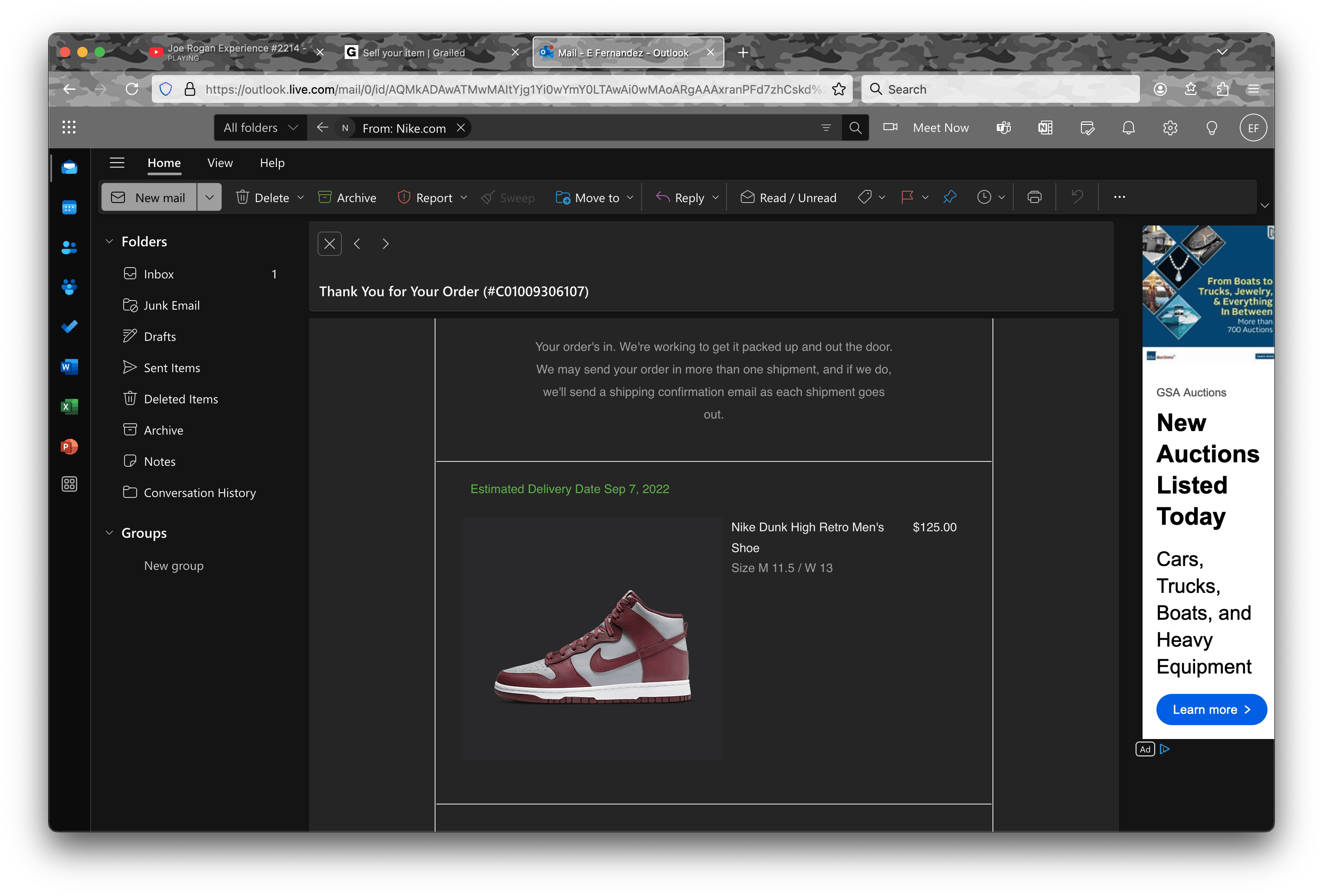1323x896 pixels.
Task: Switch to the View ribbon tab
Action: [x=220, y=164]
